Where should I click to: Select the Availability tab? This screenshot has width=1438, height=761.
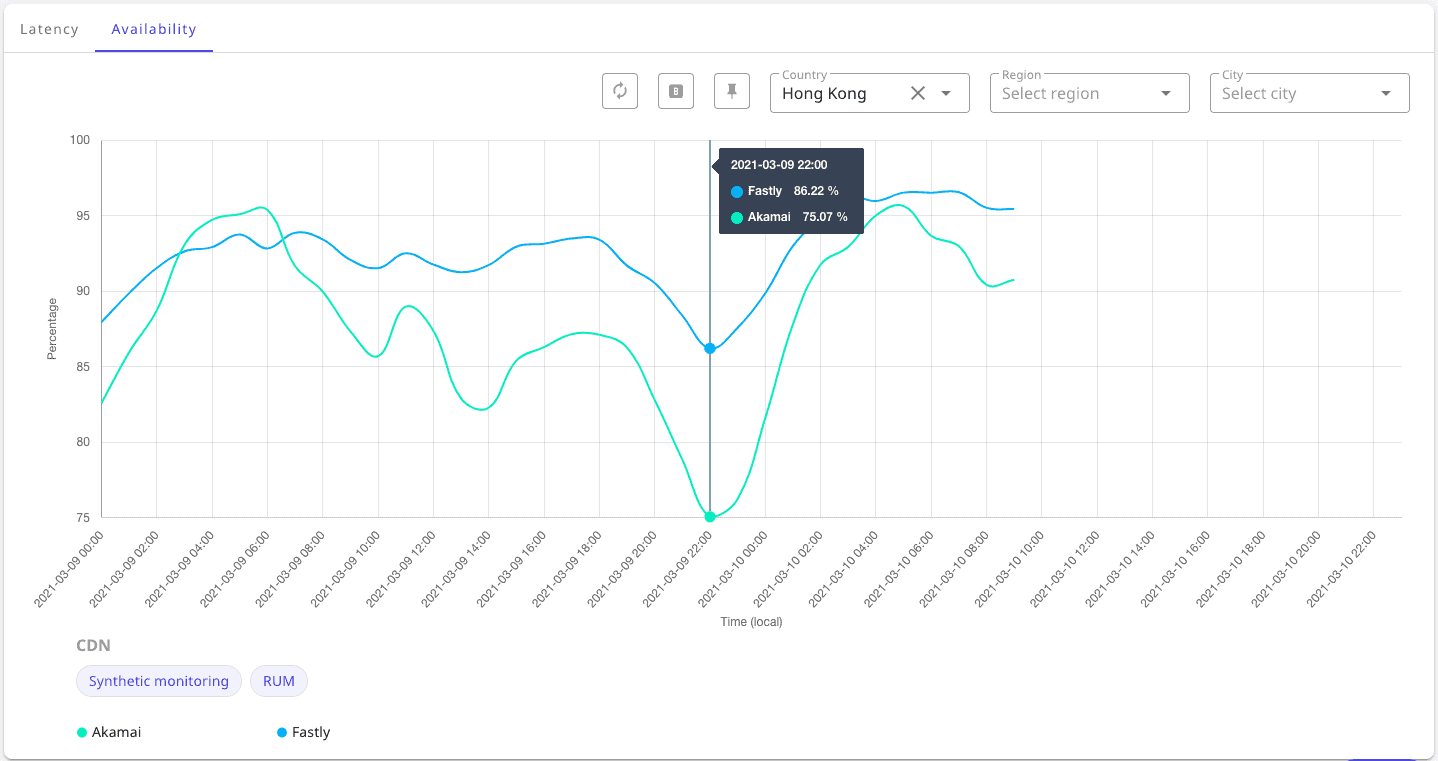coord(154,29)
